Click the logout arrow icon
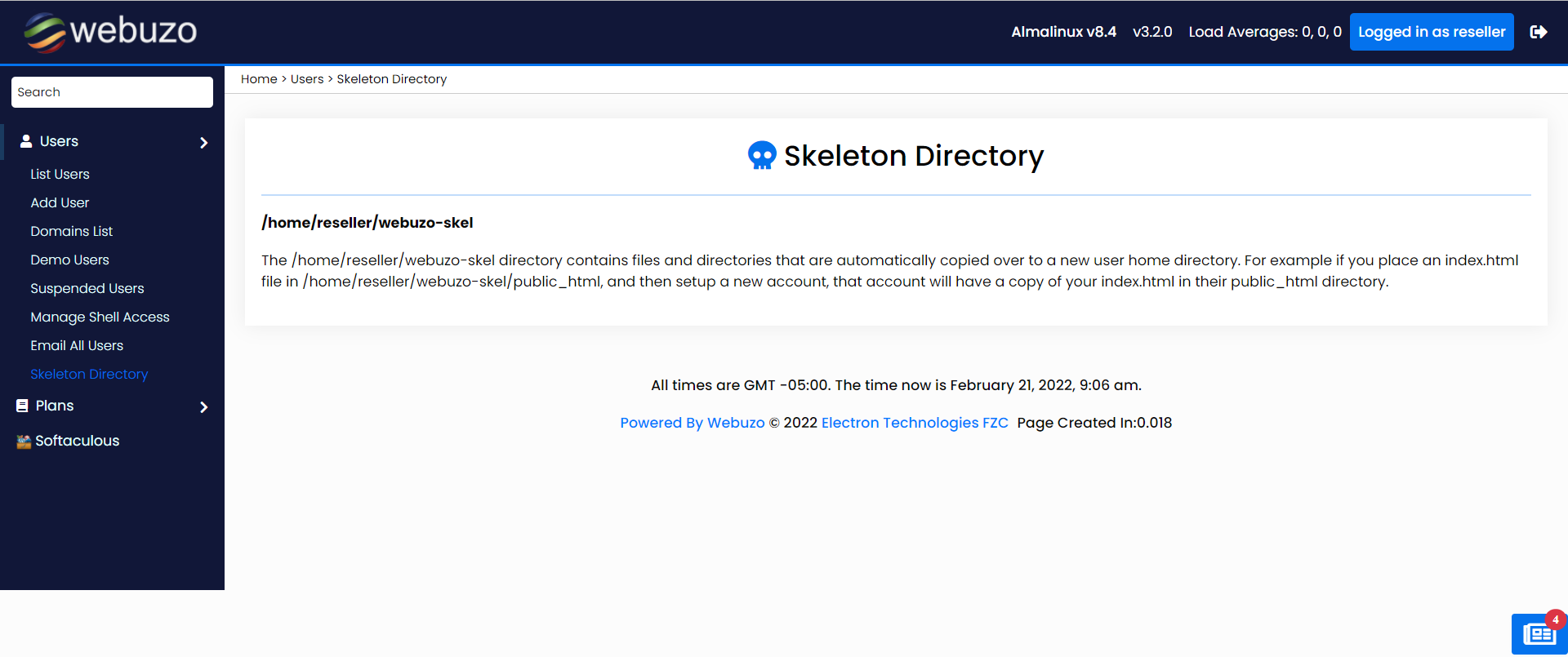 tap(1539, 32)
